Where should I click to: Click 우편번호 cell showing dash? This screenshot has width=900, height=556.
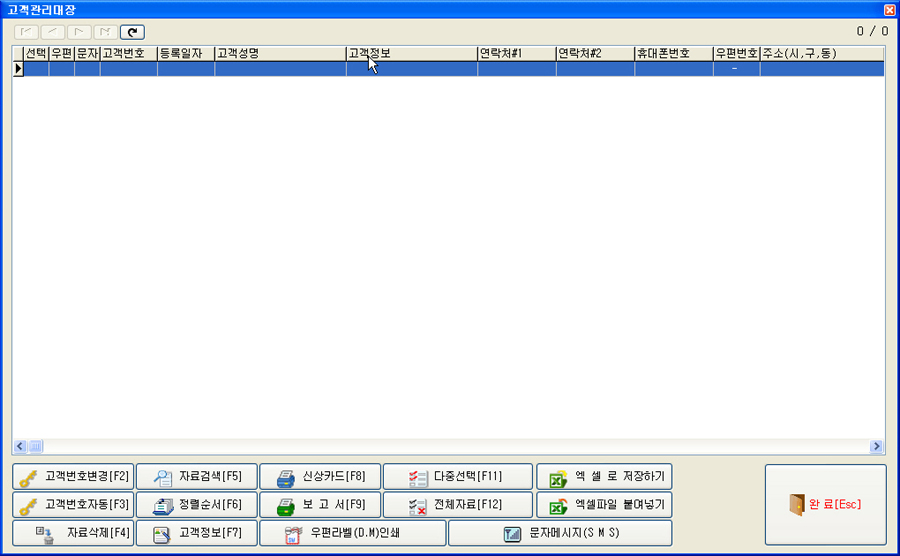pyautogui.click(x=736, y=69)
